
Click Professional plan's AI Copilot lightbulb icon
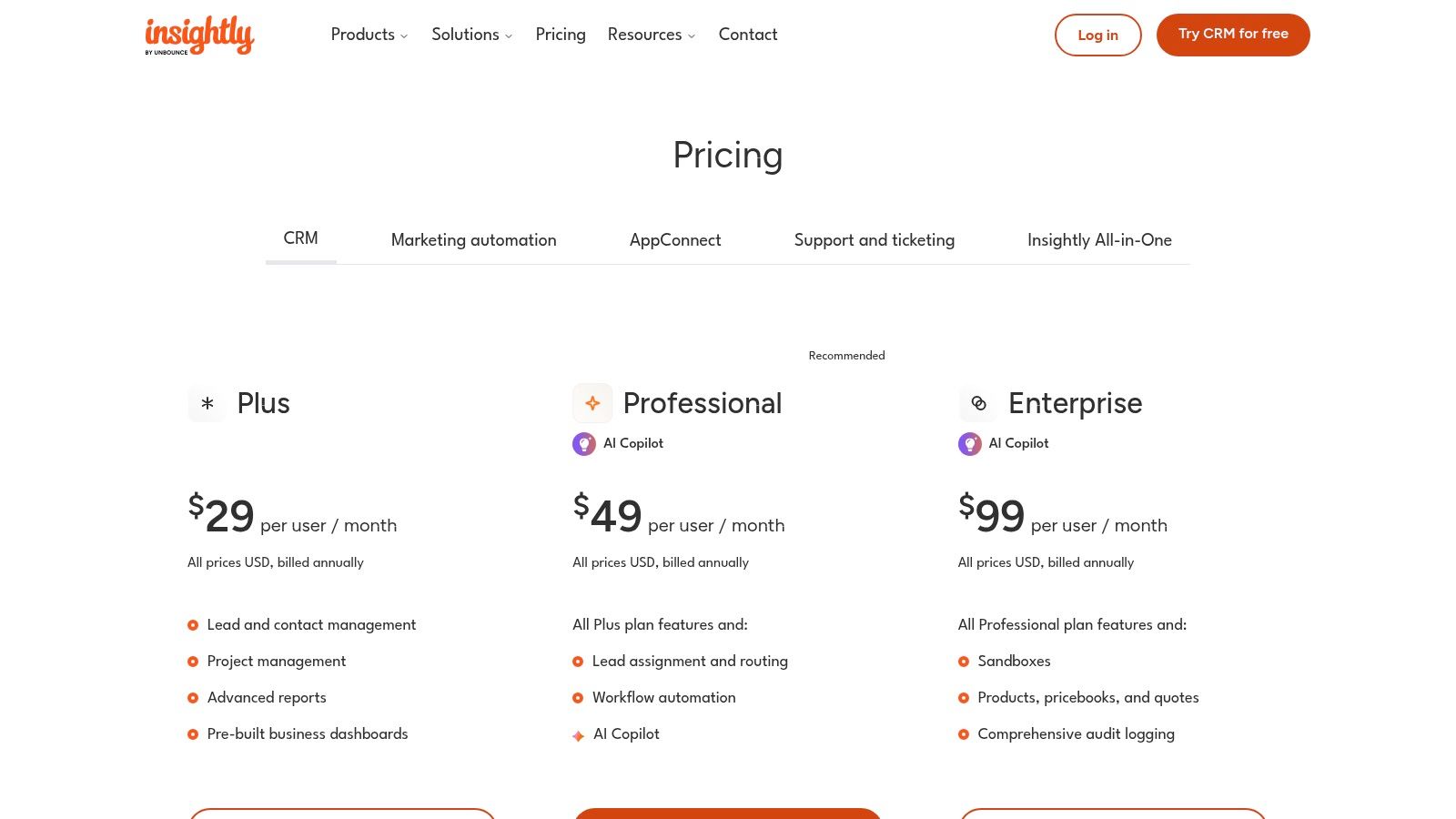click(x=584, y=444)
